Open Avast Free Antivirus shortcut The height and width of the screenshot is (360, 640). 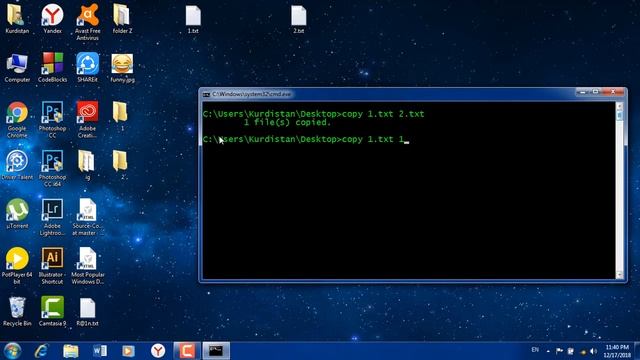click(87, 22)
